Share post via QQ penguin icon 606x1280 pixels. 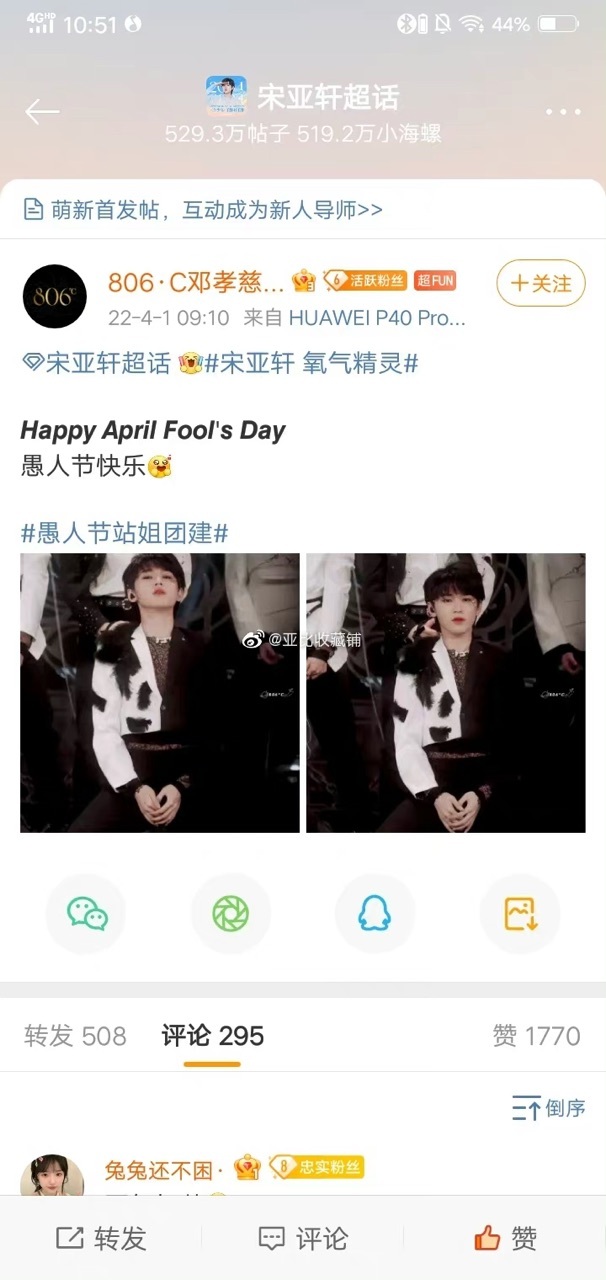[374, 913]
